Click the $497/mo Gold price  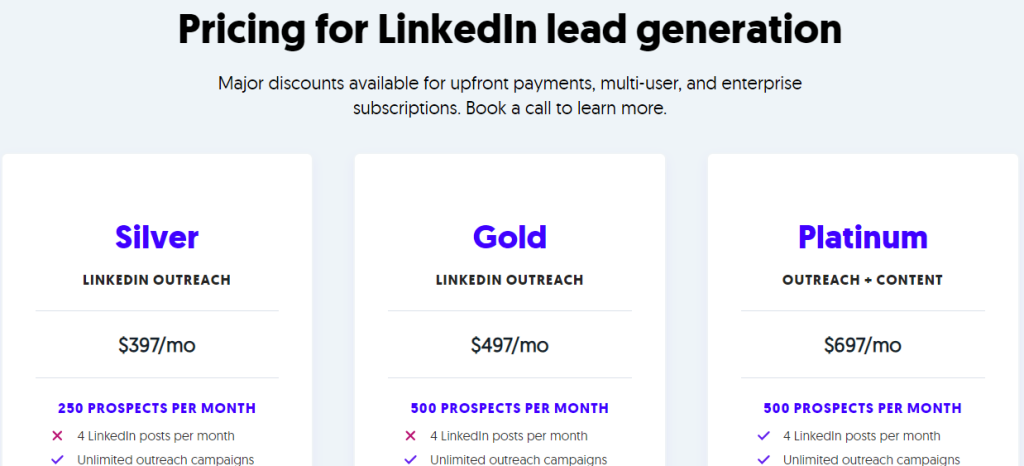(510, 345)
